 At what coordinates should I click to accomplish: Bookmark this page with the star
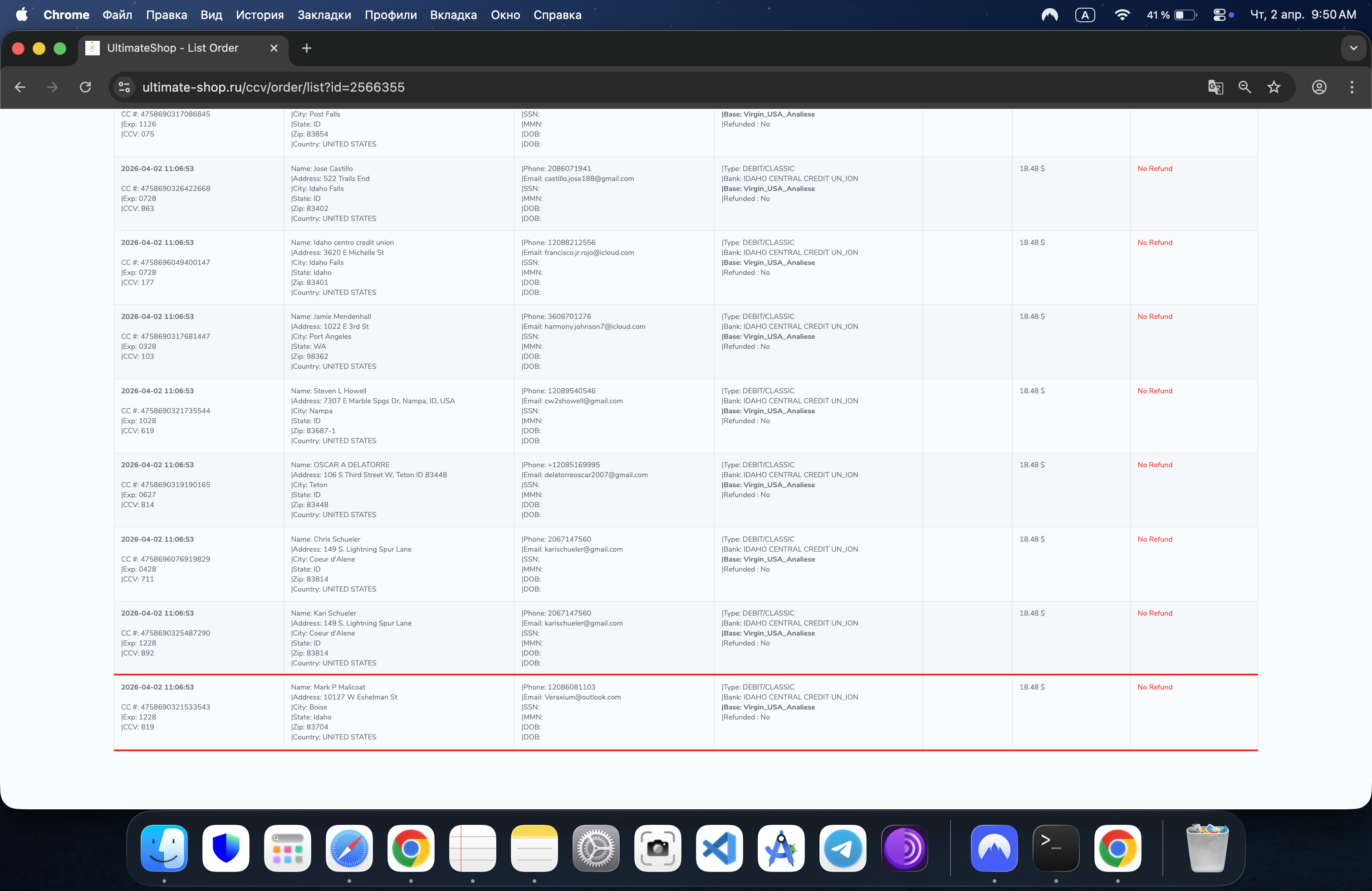coord(1274,87)
